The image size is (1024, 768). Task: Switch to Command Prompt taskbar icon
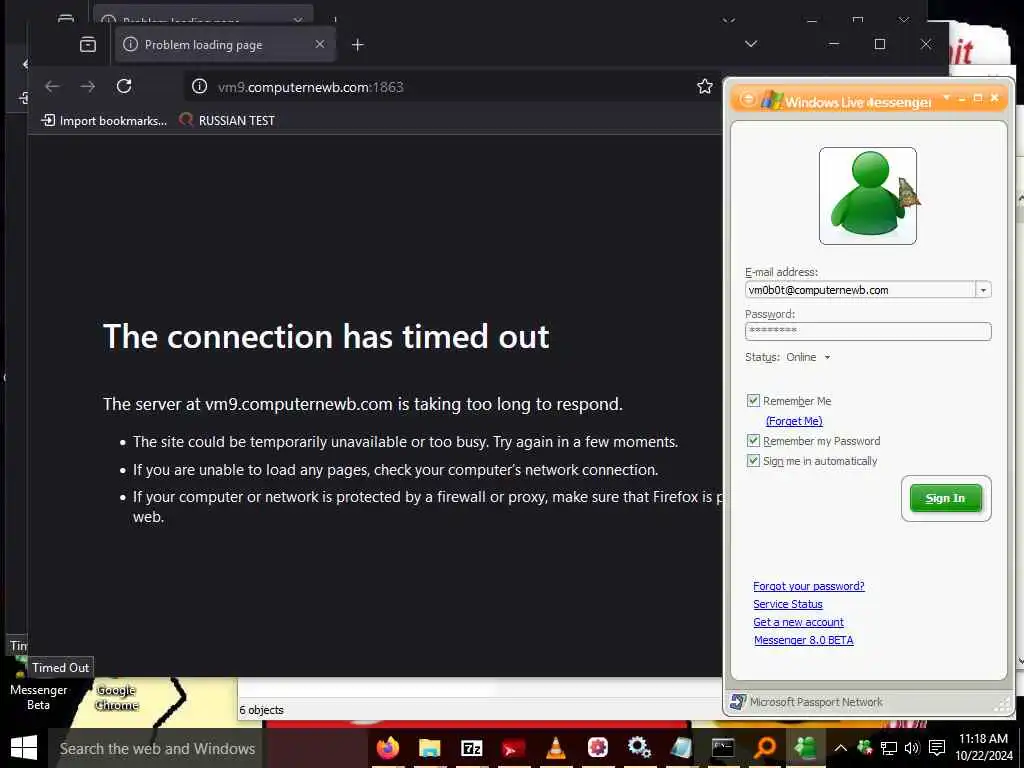tap(723, 748)
